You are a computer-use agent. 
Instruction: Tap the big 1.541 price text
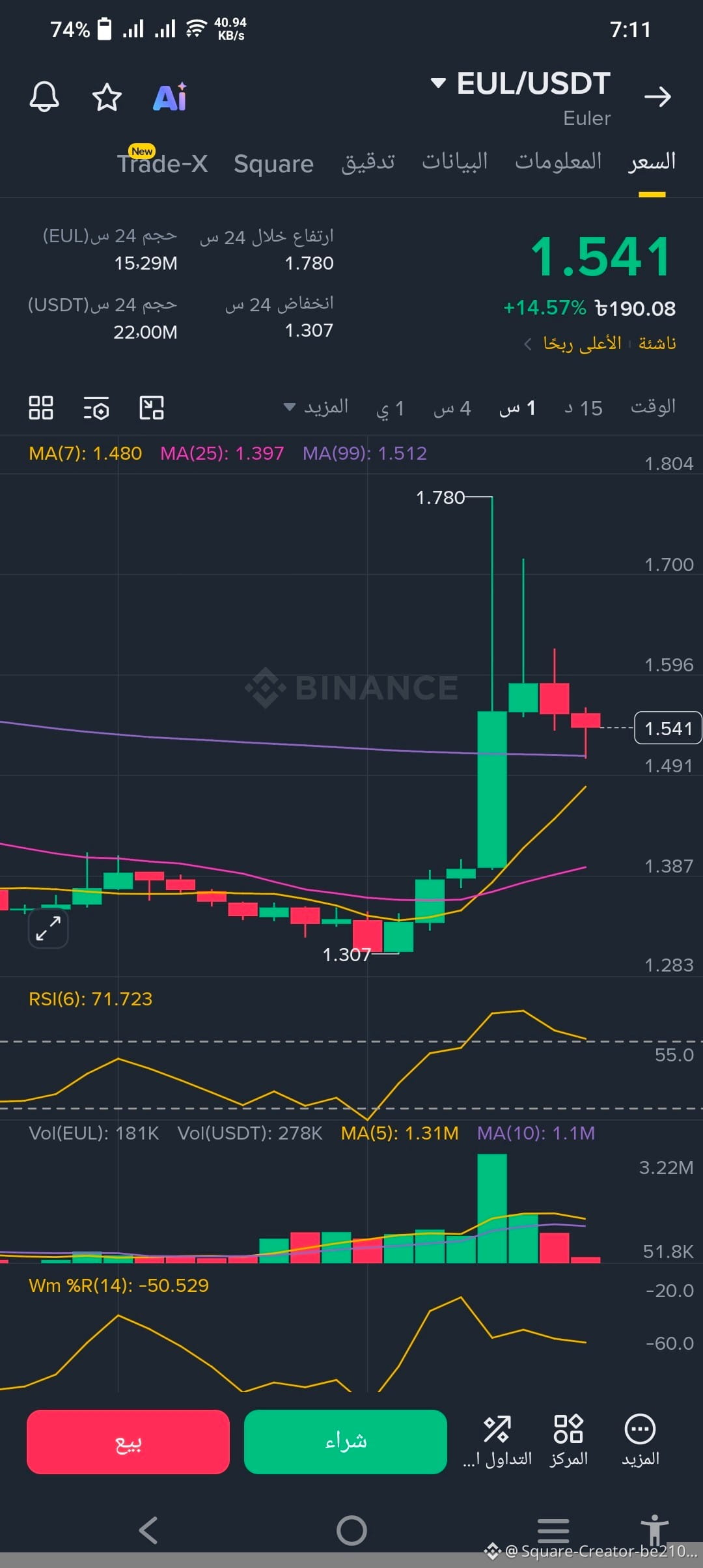click(x=600, y=257)
